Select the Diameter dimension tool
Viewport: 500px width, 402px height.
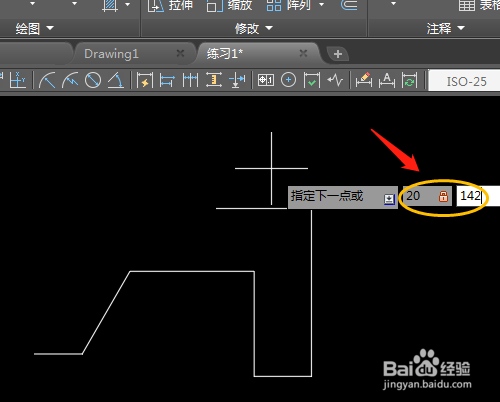93,80
